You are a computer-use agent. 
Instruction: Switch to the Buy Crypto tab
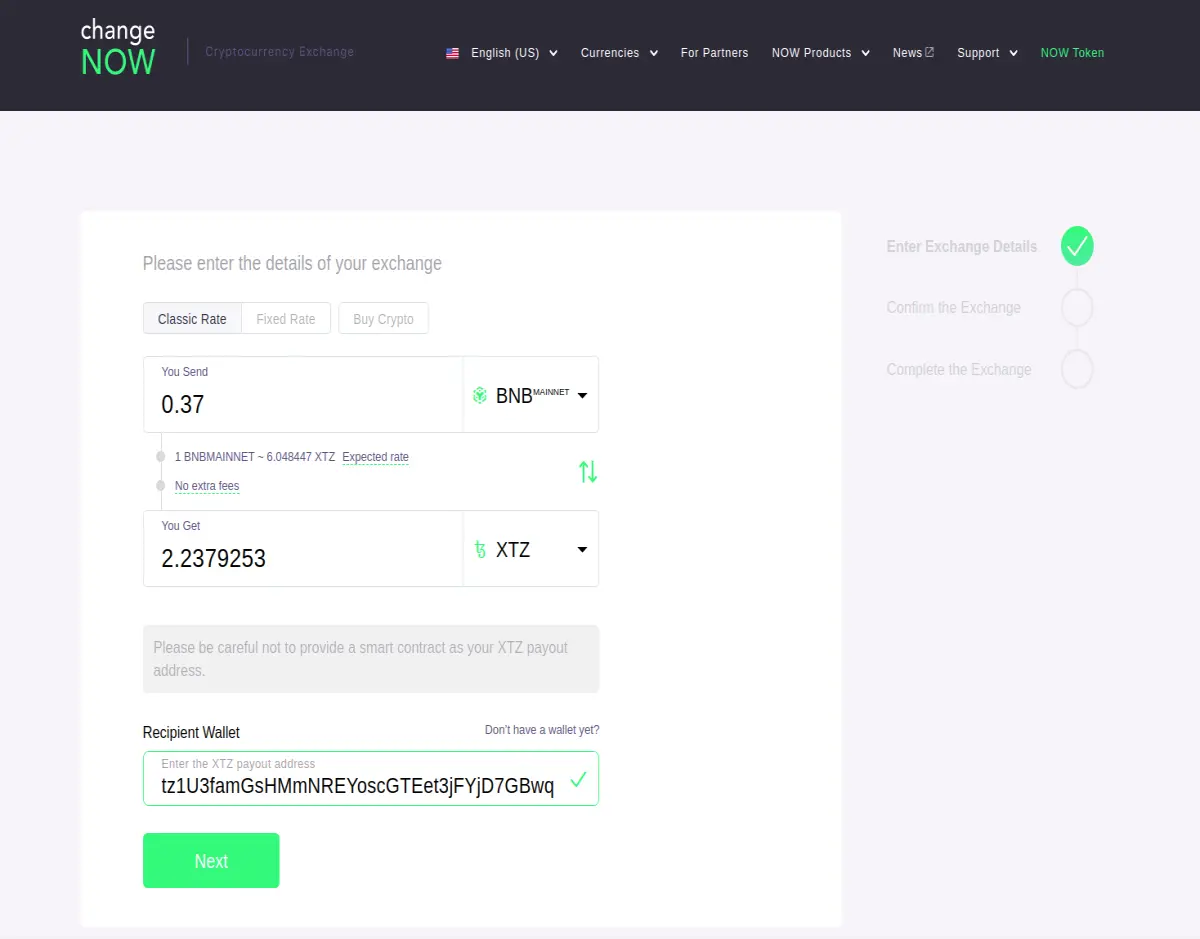click(x=383, y=319)
